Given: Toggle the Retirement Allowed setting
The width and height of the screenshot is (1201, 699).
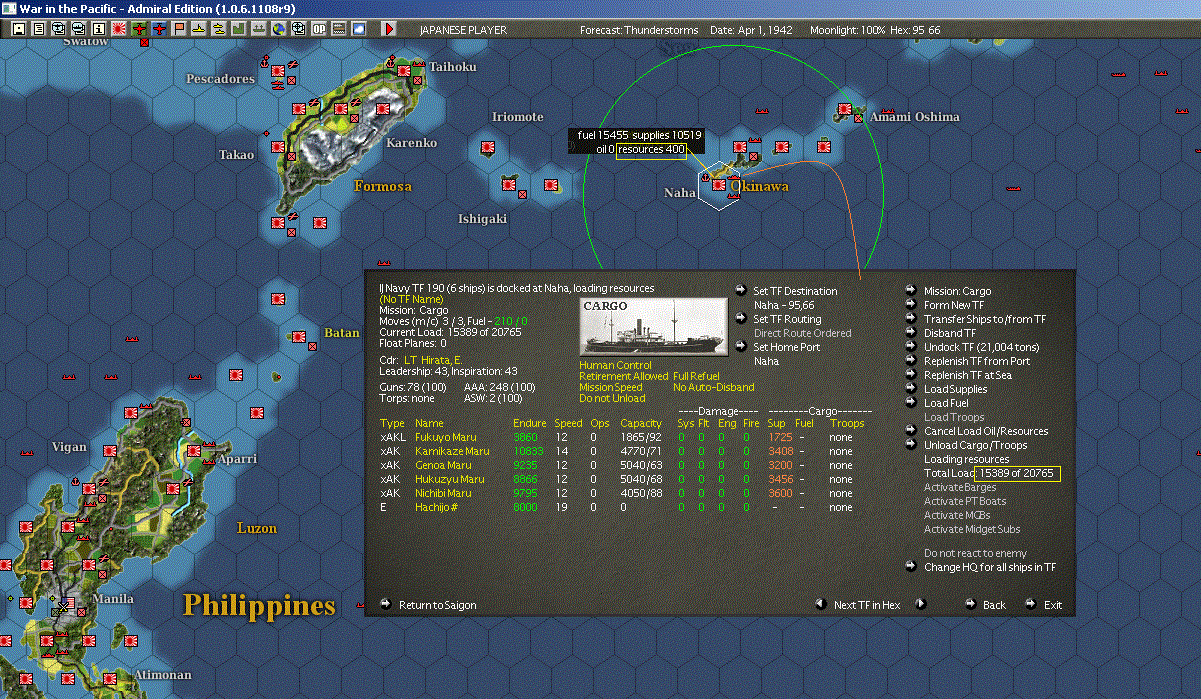Looking at the screenshot, I should coord(623,376).
